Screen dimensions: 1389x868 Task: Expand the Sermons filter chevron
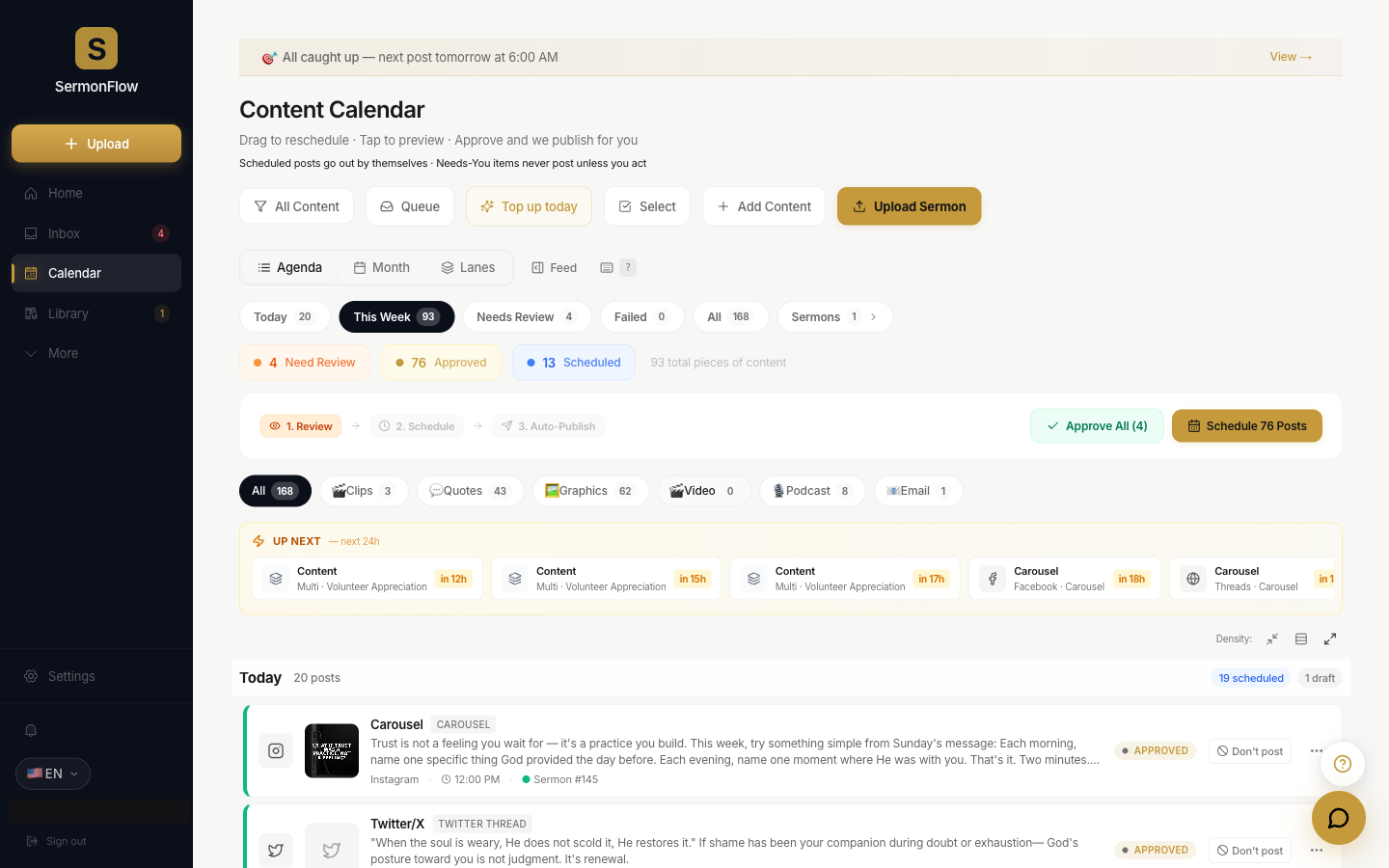tap(873, 316)
